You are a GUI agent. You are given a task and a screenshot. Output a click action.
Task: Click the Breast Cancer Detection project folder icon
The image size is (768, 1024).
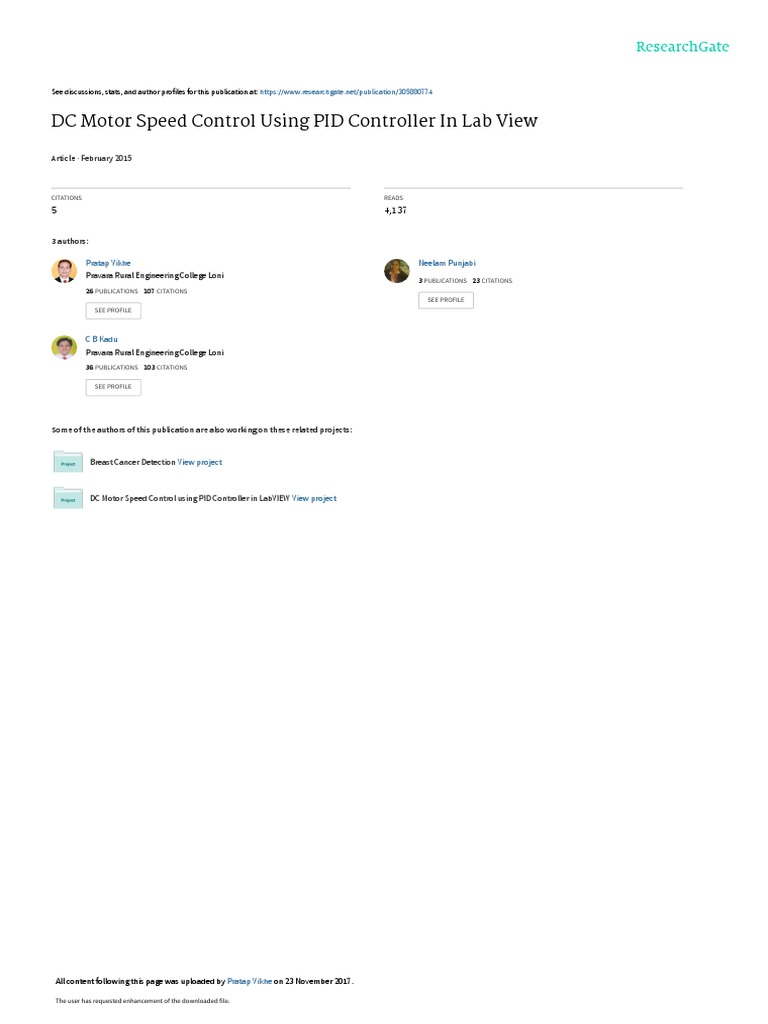coord(68,462)
